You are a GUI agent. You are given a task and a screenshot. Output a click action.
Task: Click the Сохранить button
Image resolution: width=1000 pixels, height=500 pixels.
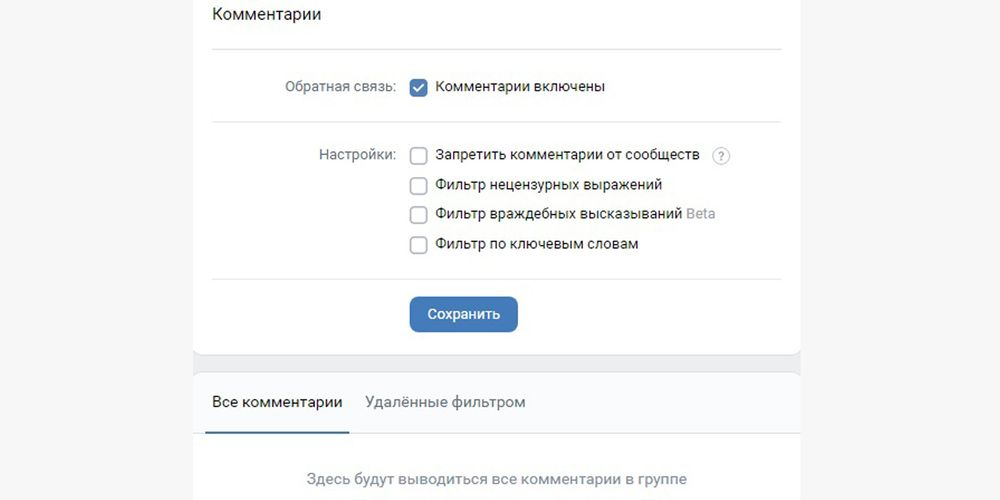click(x=464, y=314)
